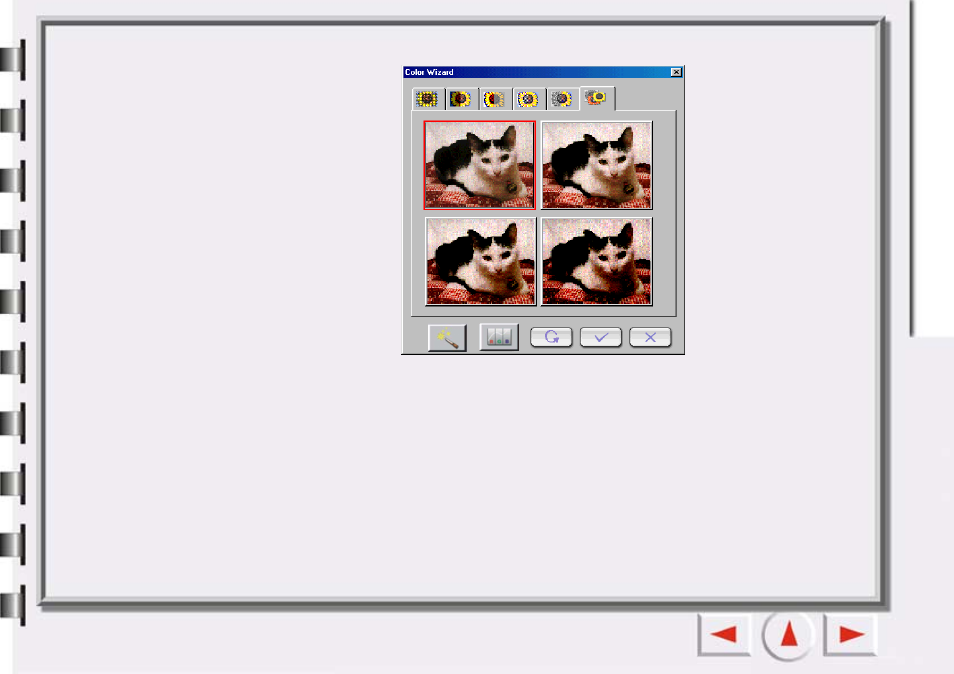The height and width of the screenshot is (674, 954).
Task: Go up with the round red arrow button
Action: click(789, 634)
